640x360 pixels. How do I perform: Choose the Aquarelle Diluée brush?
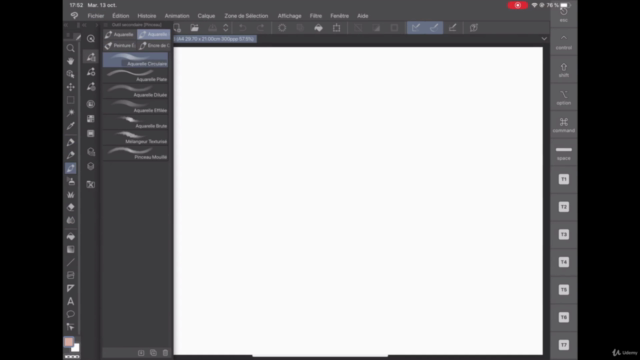tap(136, 91)
